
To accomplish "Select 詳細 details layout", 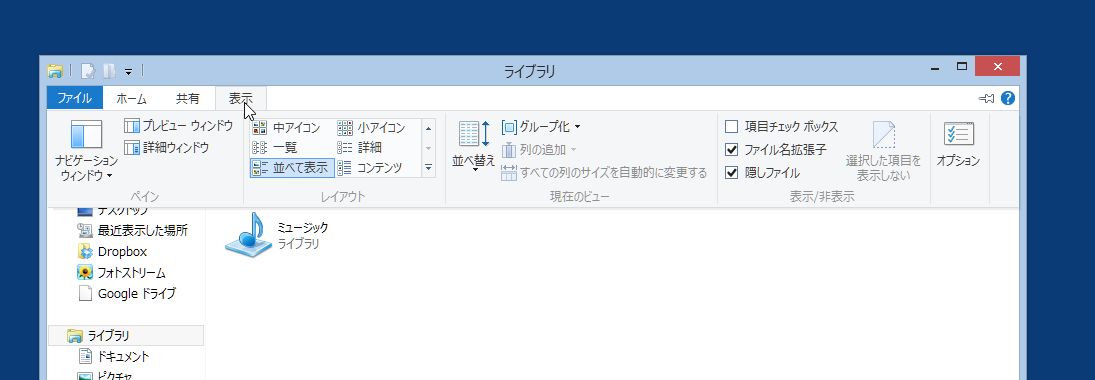I will point(360,147).
